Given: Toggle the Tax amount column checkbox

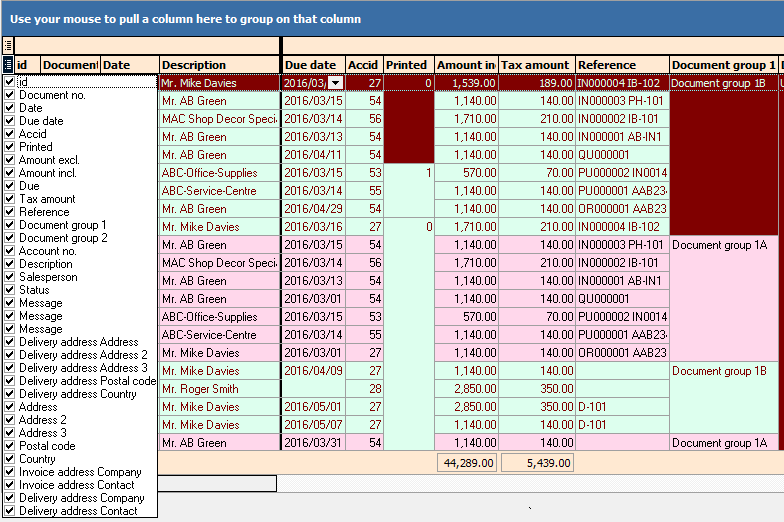Looking at the screenshot, I should click(9, 199).
